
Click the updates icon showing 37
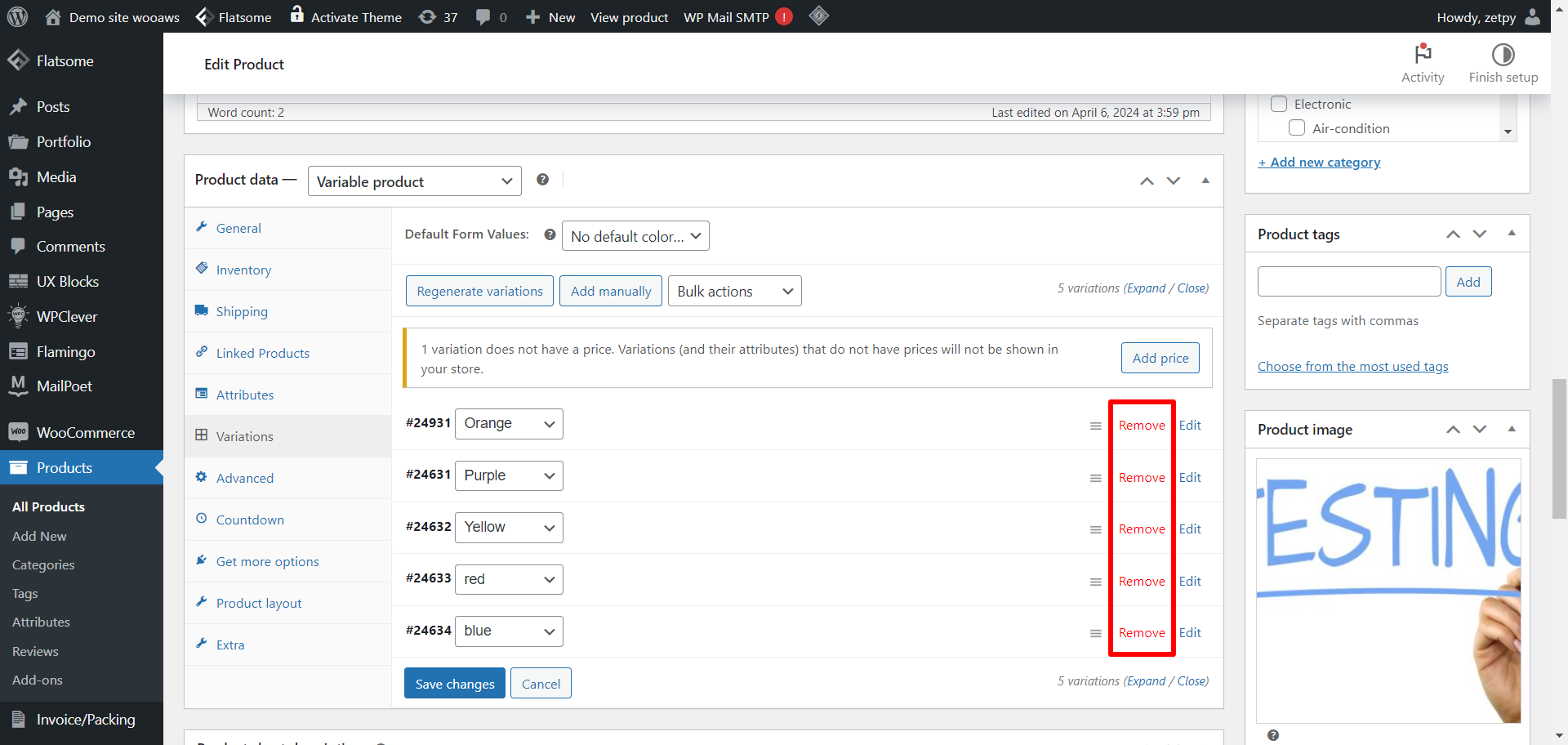(x=427, y=16)
